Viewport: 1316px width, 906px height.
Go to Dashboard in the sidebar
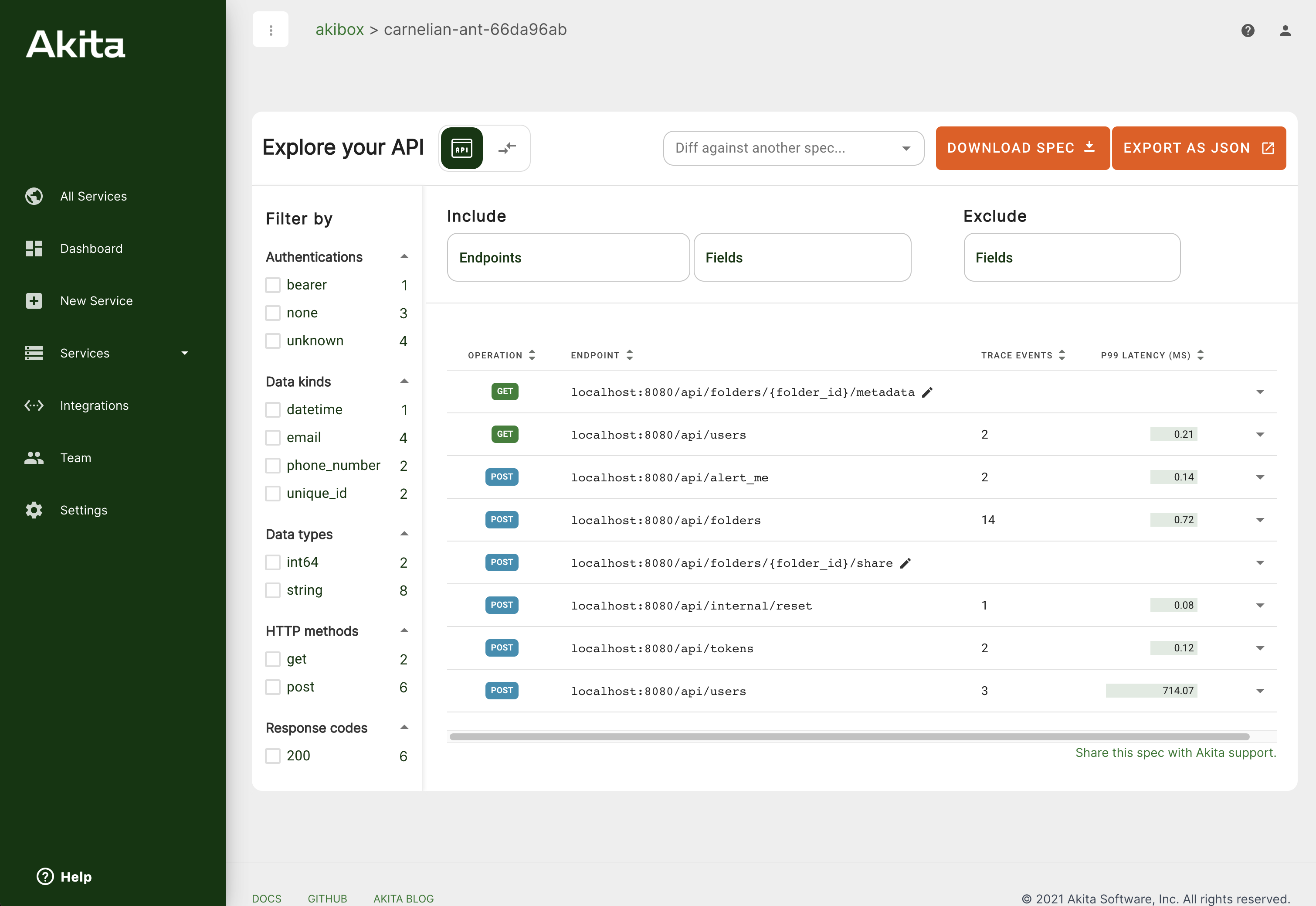(x=91, y=249)
